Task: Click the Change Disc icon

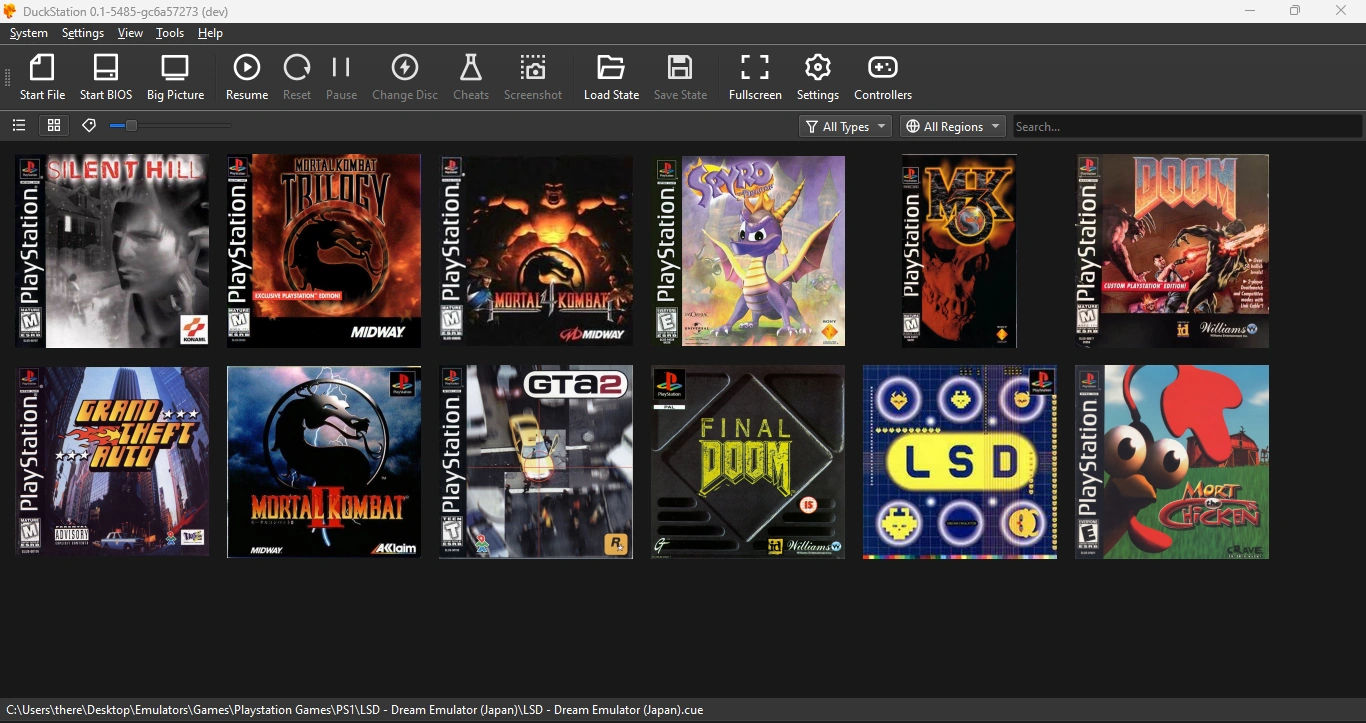Action: [404, 75]
